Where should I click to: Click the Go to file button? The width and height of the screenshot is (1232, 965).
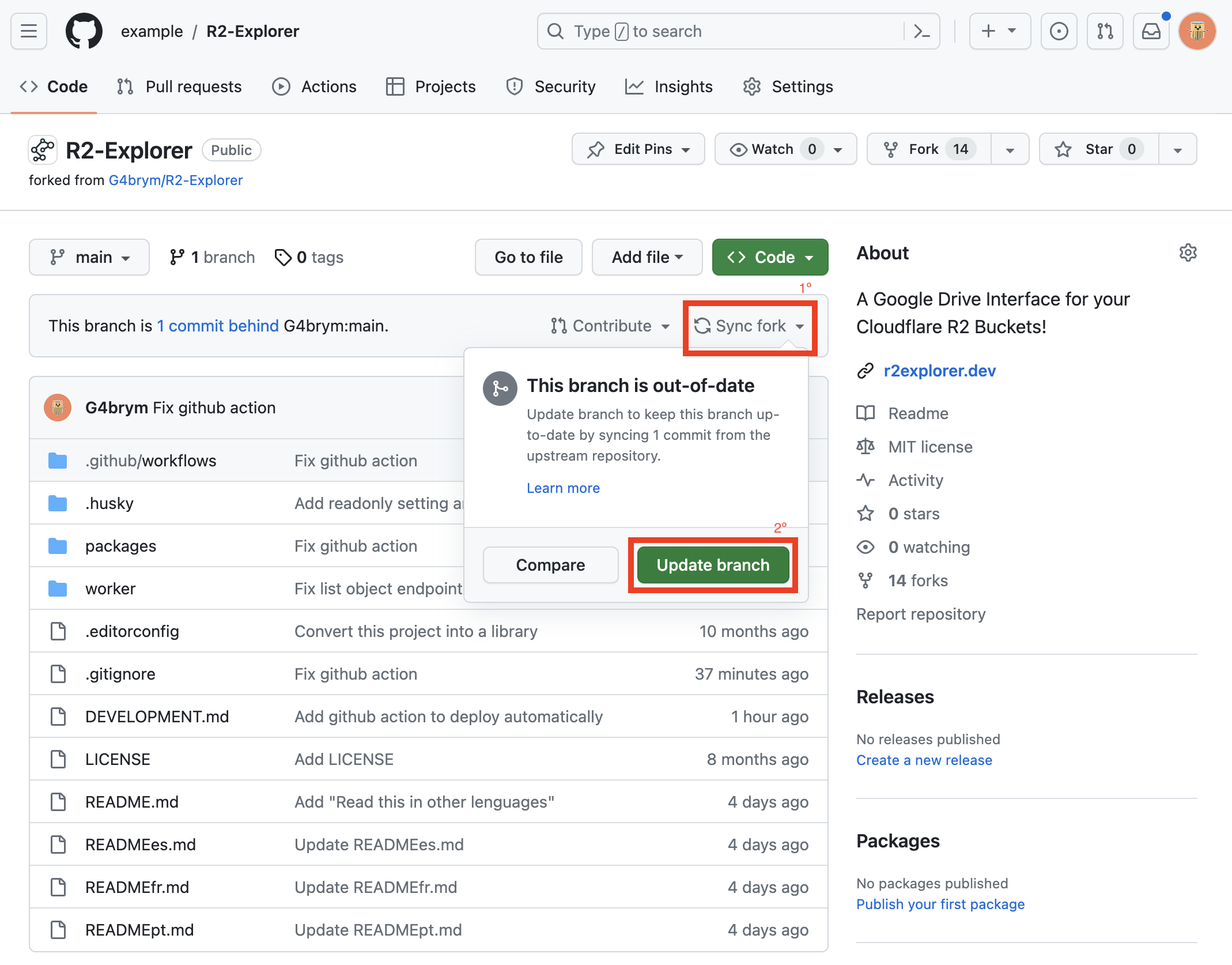(x=528, y=257)
